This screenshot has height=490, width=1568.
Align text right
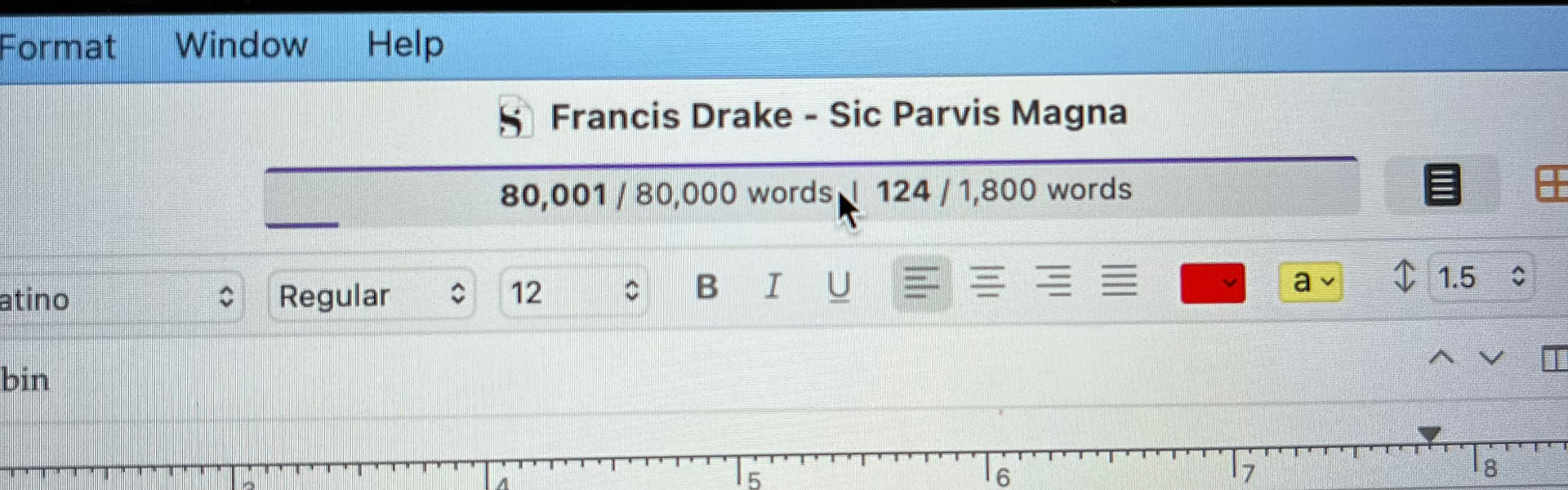[1053, 281]
